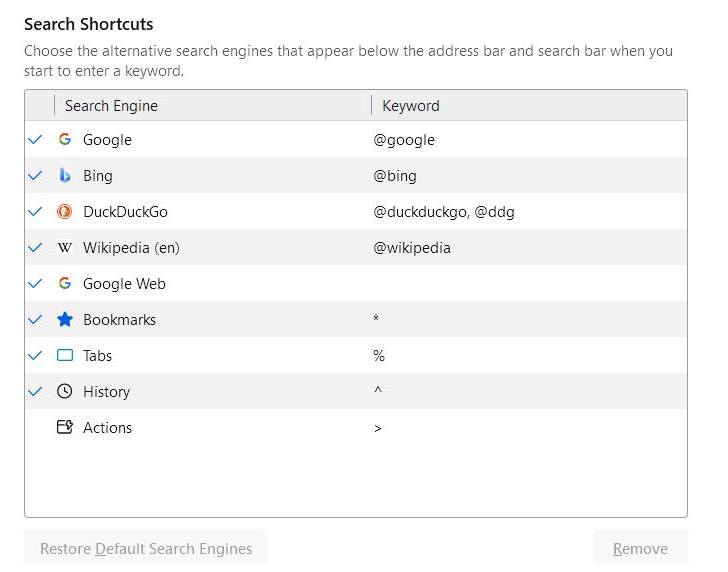The width and height of the screenshot is (728, 572).
Task: Click the Google Web icon
Action: pyautogui.click(x=65, y=283)
